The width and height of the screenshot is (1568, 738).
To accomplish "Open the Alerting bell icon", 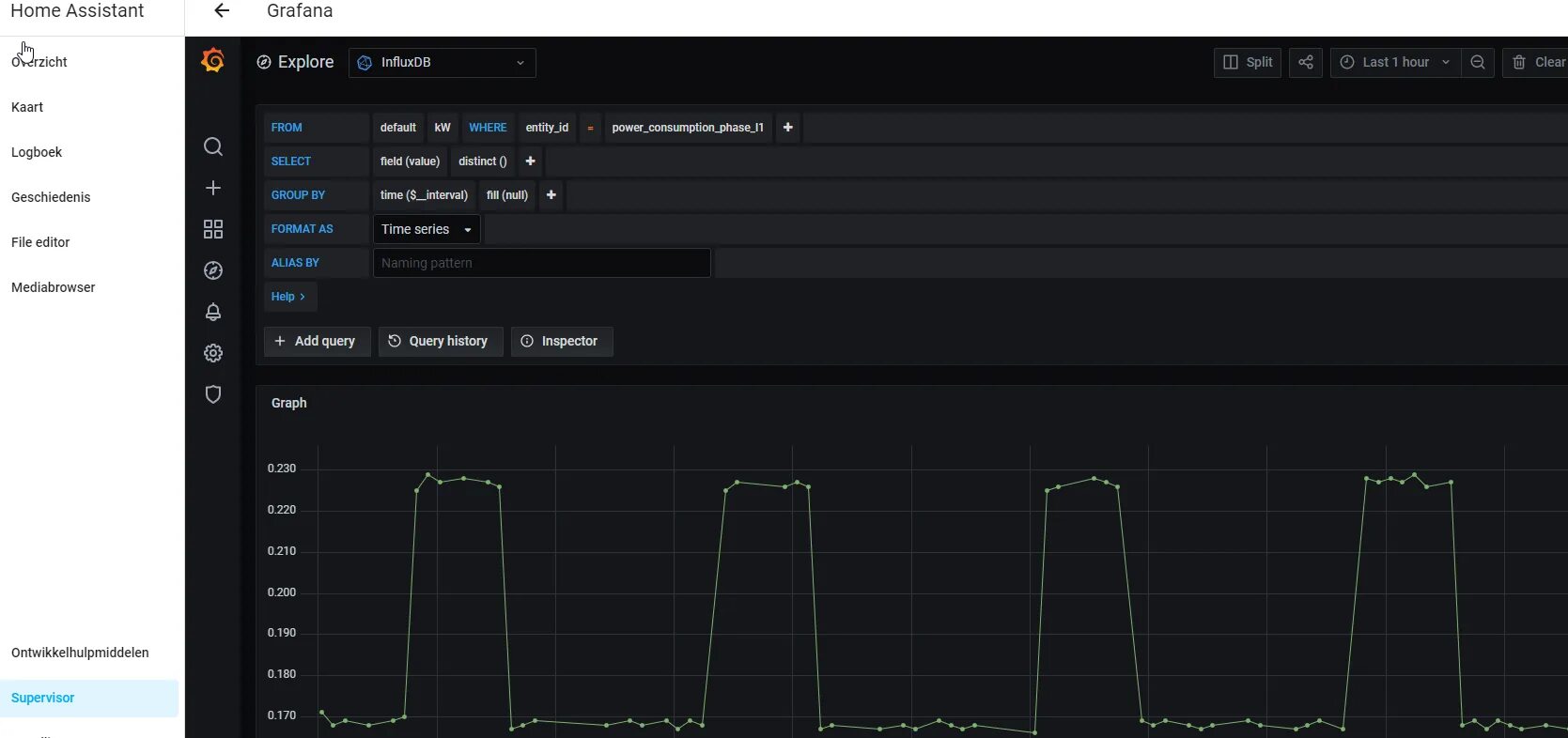I will click(213, 312).
